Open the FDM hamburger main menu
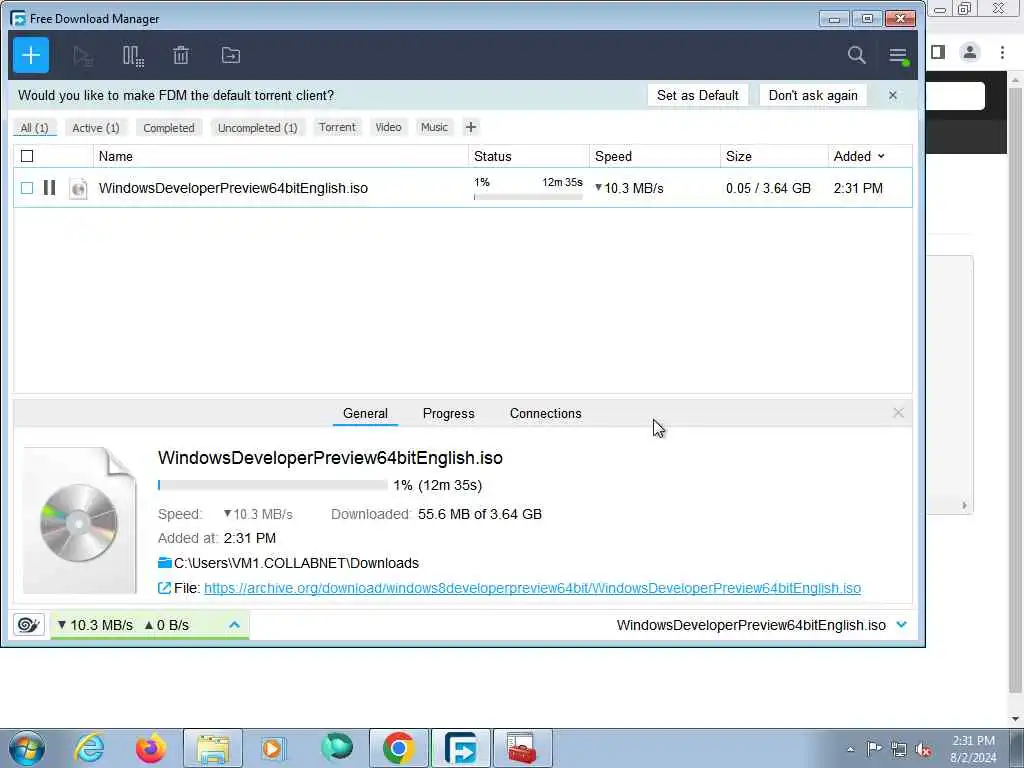 (x=899, y=56)
